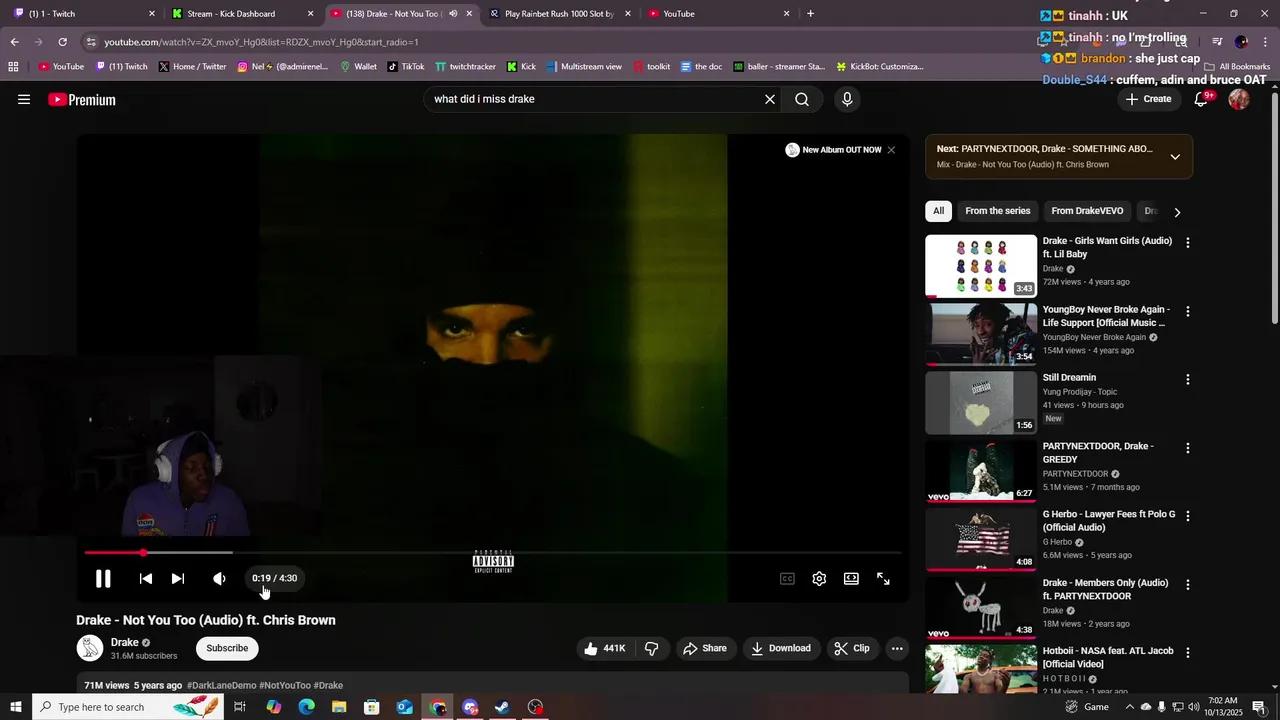Click the Share button

(x=705, y=649)
